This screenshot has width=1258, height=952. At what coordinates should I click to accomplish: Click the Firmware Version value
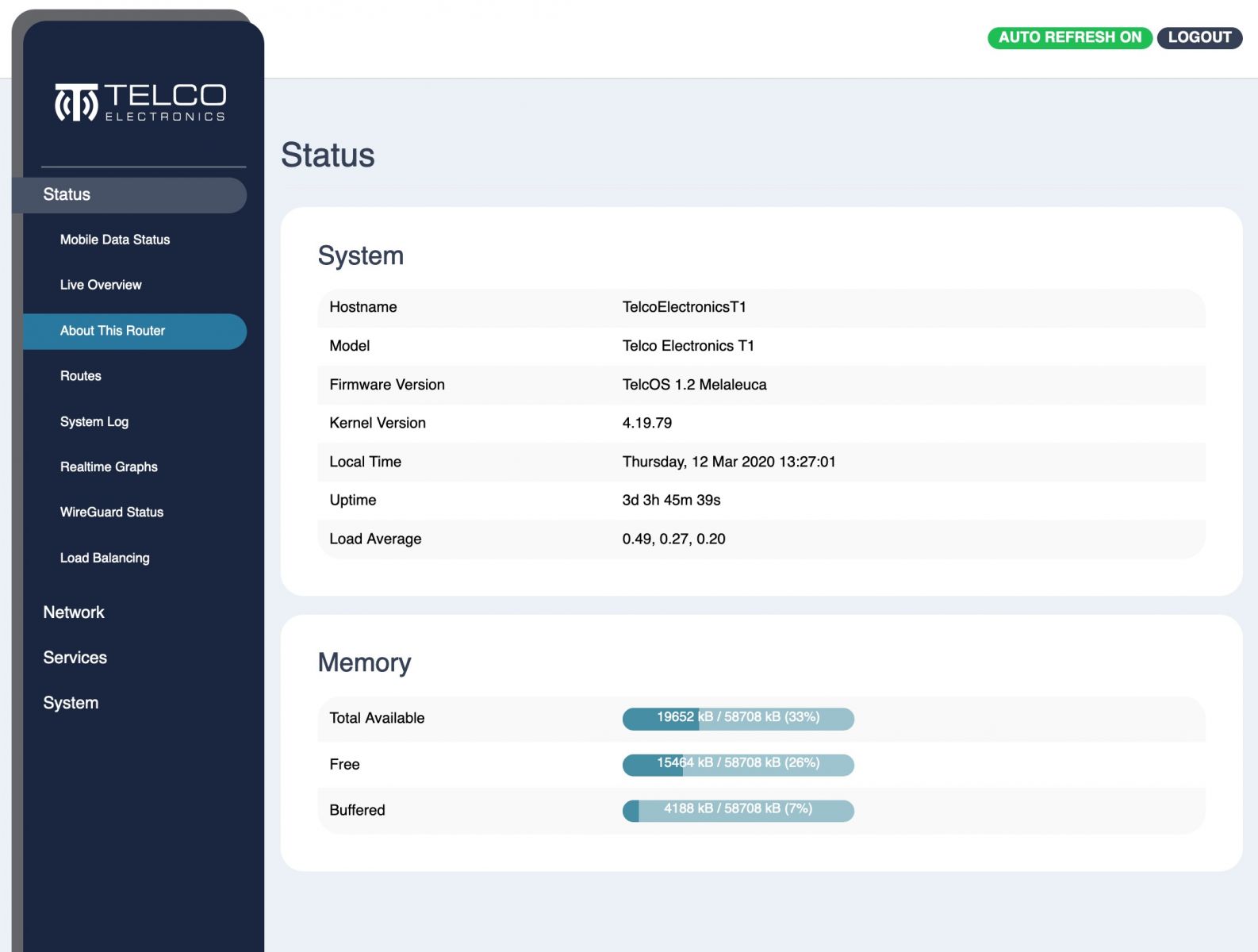coord(694,385)
